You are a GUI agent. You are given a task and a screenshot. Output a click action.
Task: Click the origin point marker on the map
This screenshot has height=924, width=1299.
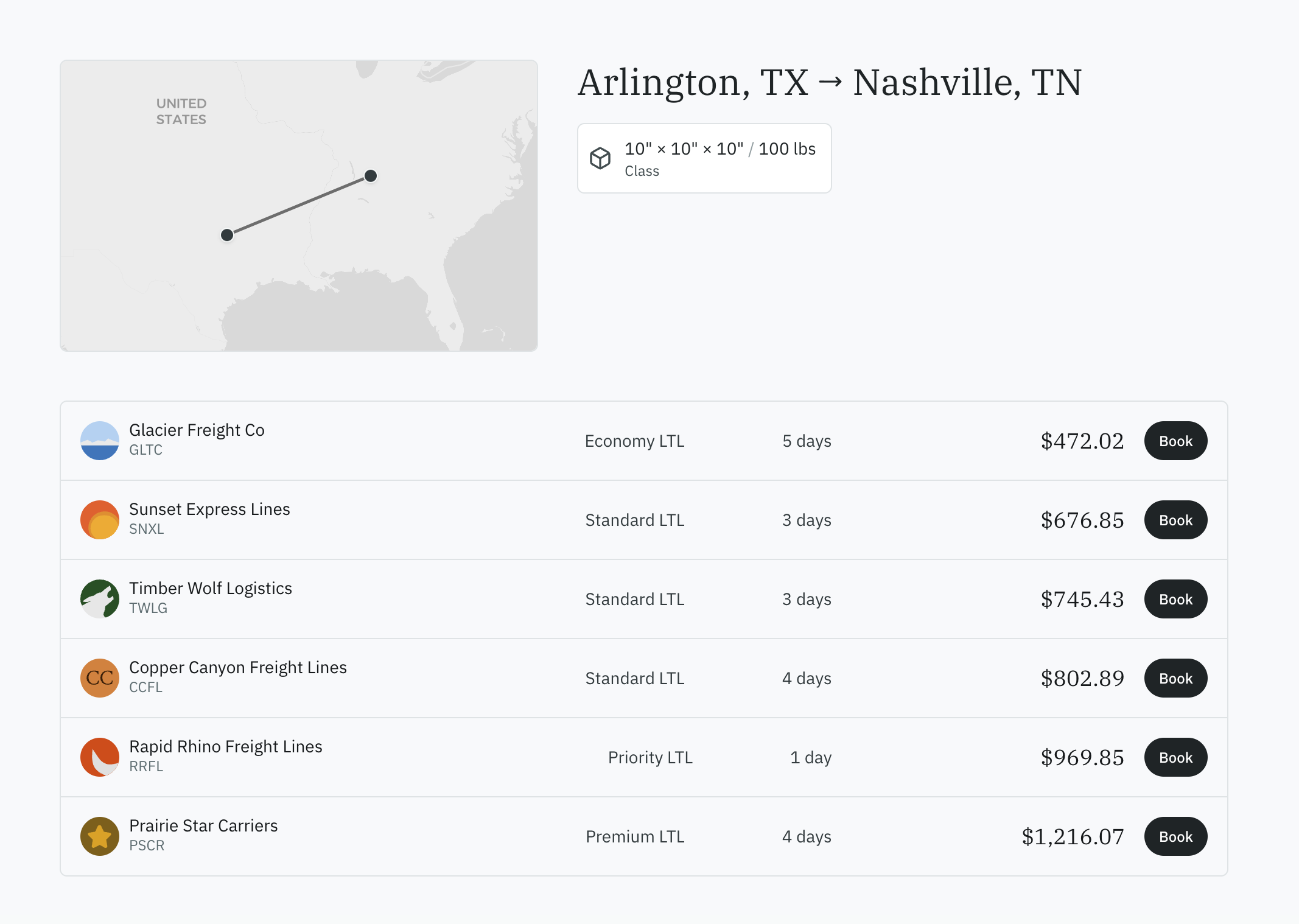tap(226, 234)
